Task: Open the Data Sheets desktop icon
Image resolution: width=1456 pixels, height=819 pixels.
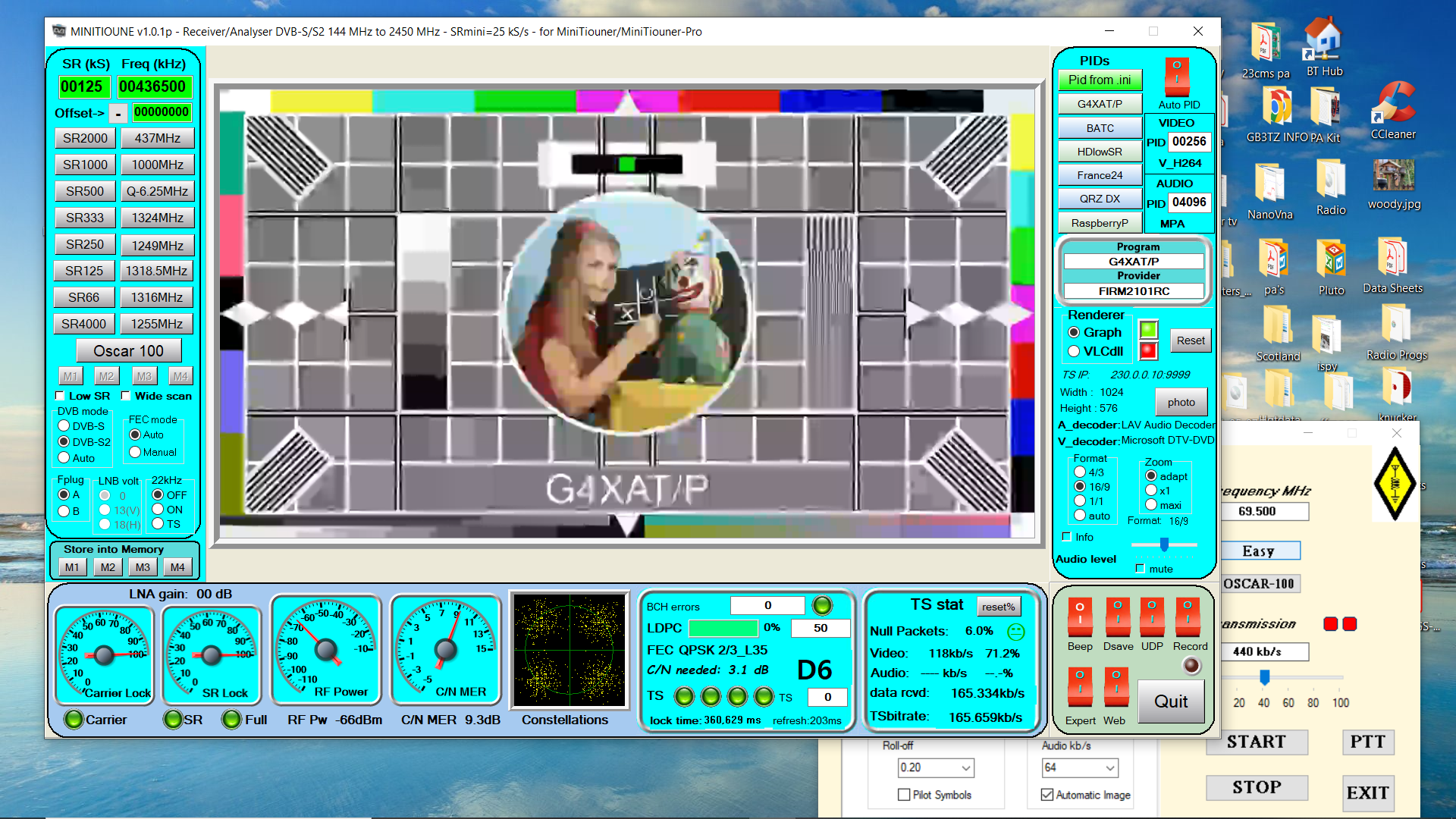Action: pos(1392,265)
